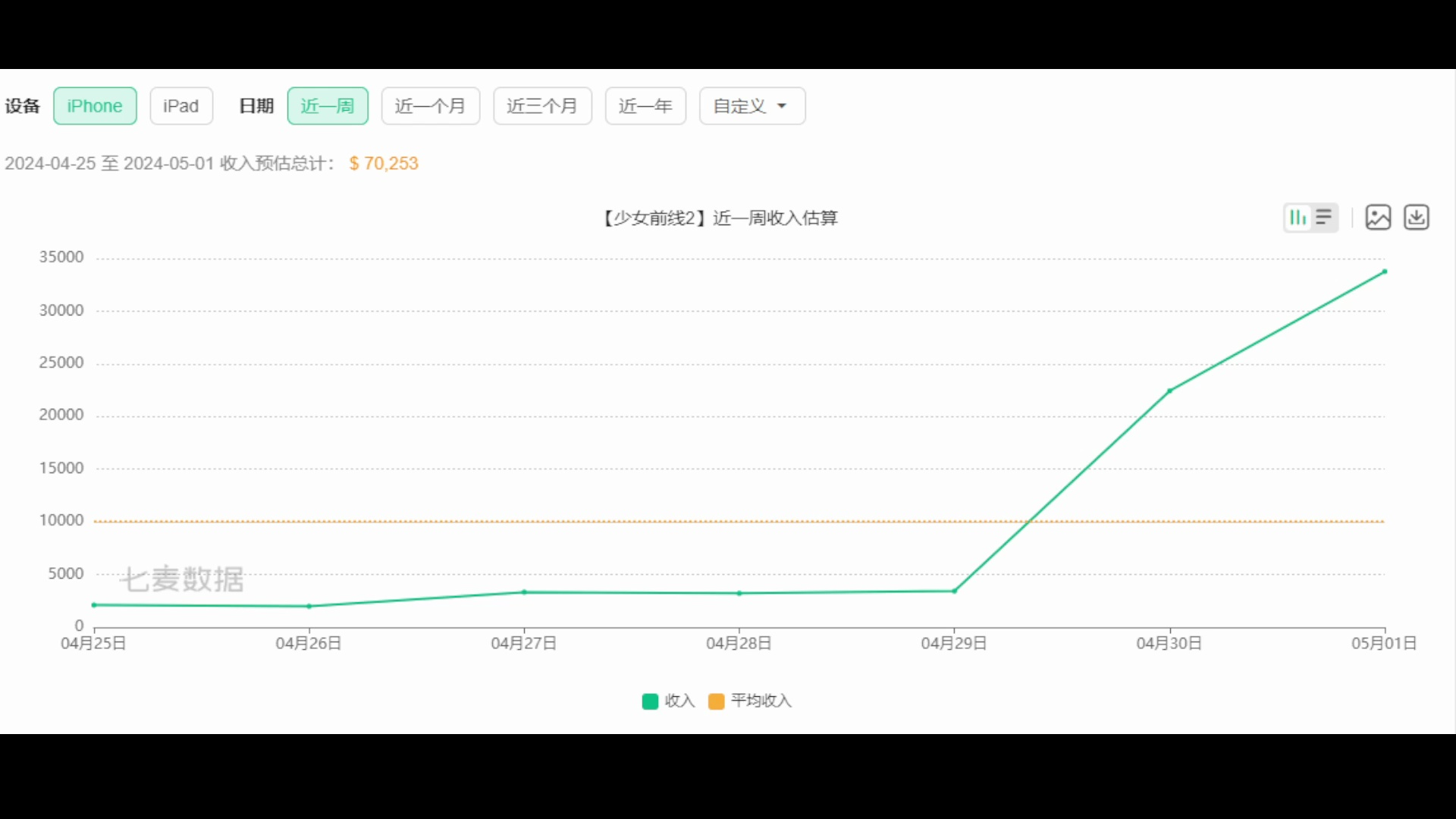Select the iPad device filter
Image resolution: width=1456 pixels, height=819 pixels.
[181, 106]
